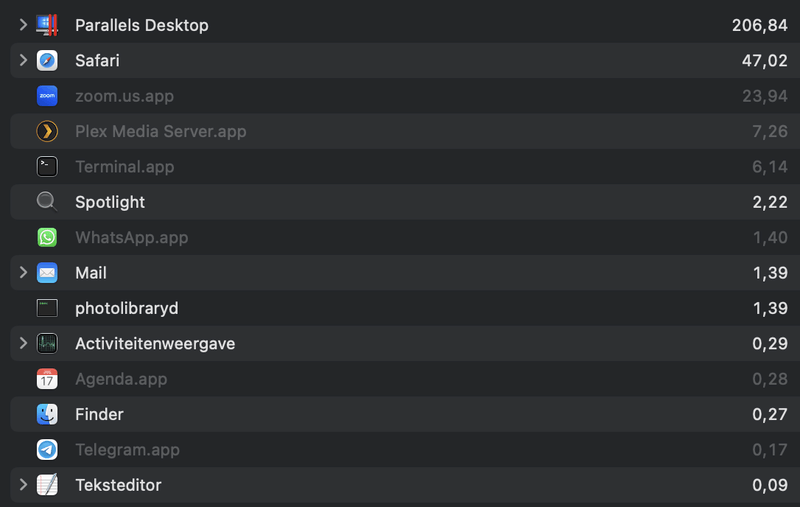Screen dimensions: 800x507
Task: Expand the Teksteditor process group
Action: [23, 485]
